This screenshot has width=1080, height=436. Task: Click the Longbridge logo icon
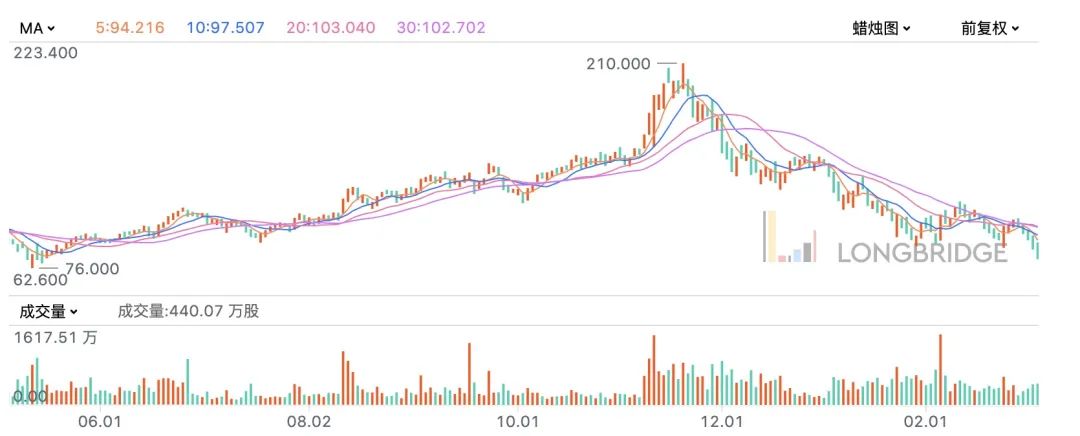789,238
